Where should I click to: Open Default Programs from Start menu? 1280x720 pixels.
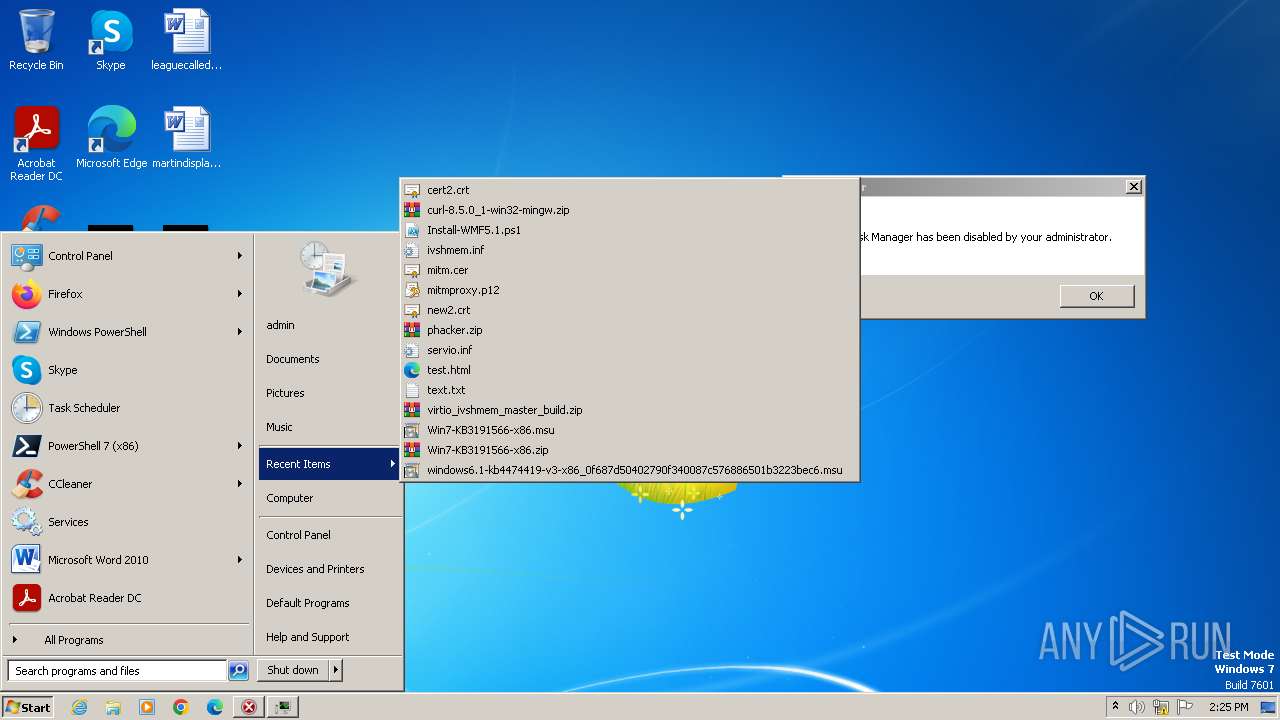329,603
